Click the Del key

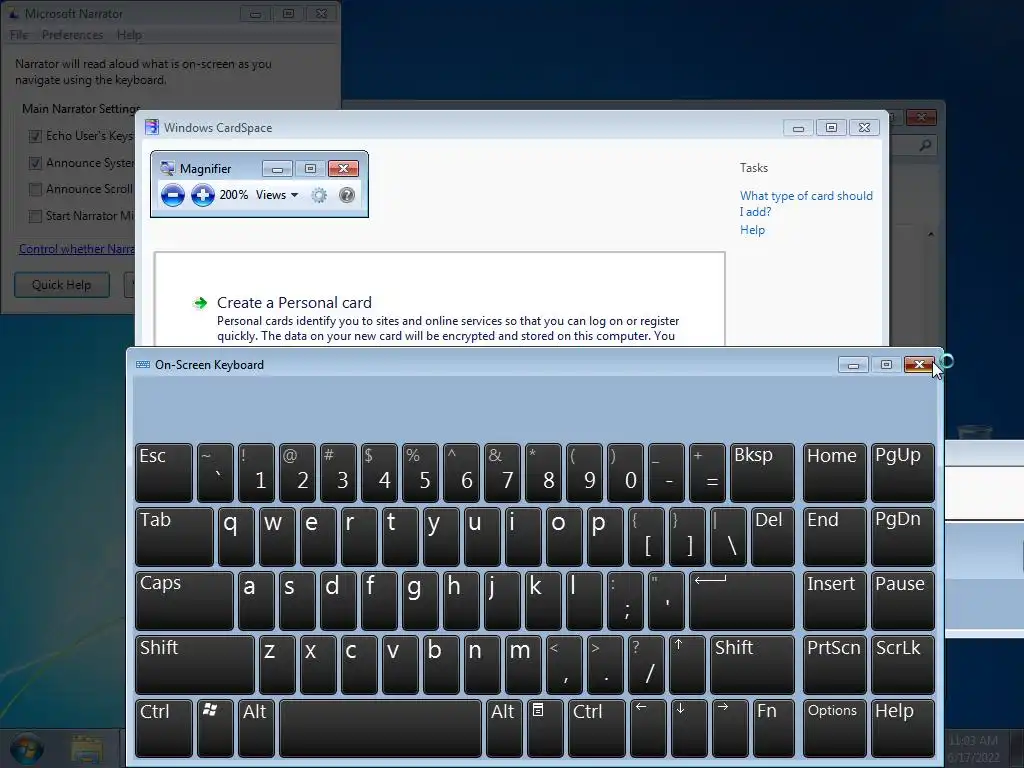[x=773, y=536]
